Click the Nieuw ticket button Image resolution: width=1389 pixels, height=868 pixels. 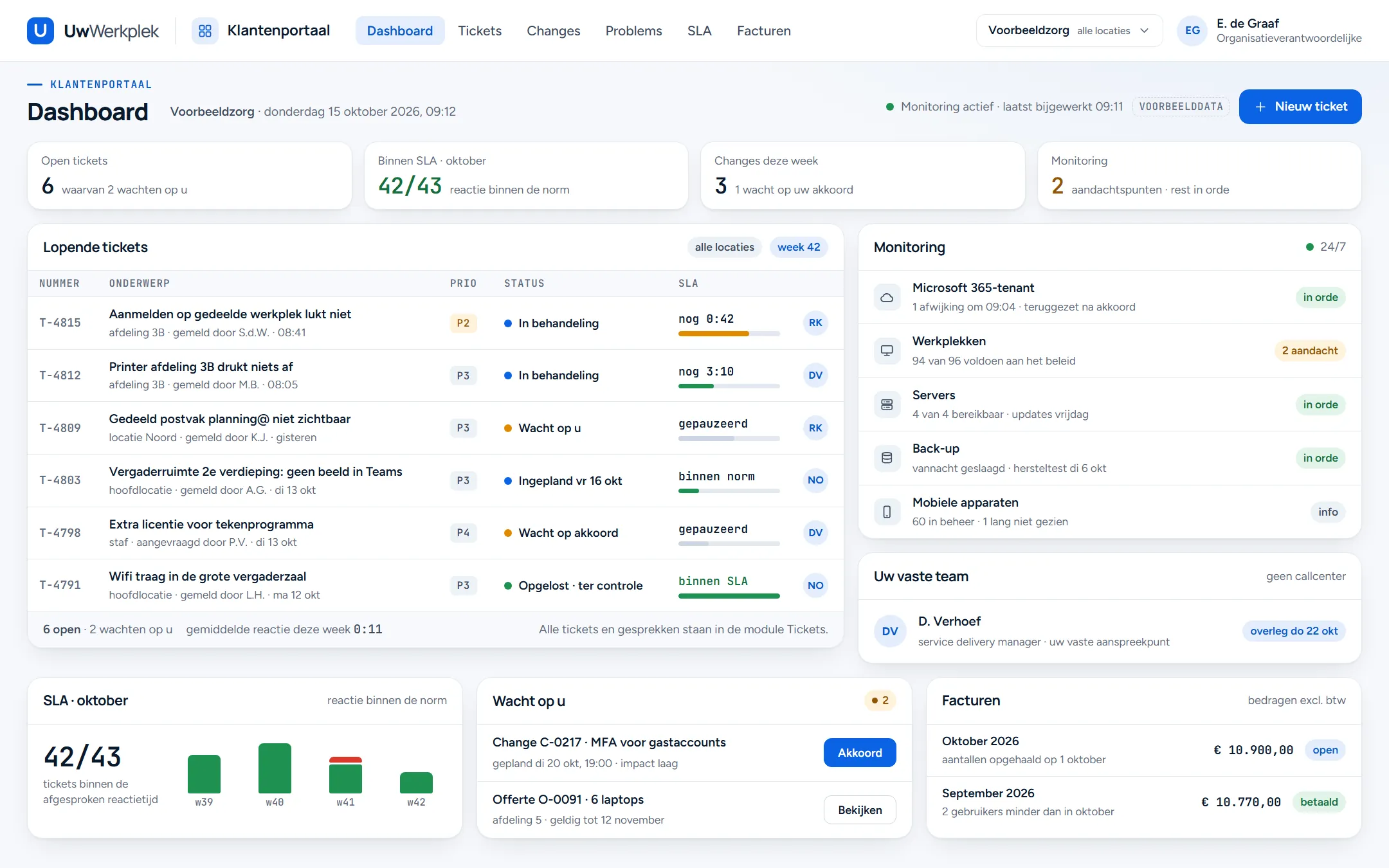(x=1300, y=107)
